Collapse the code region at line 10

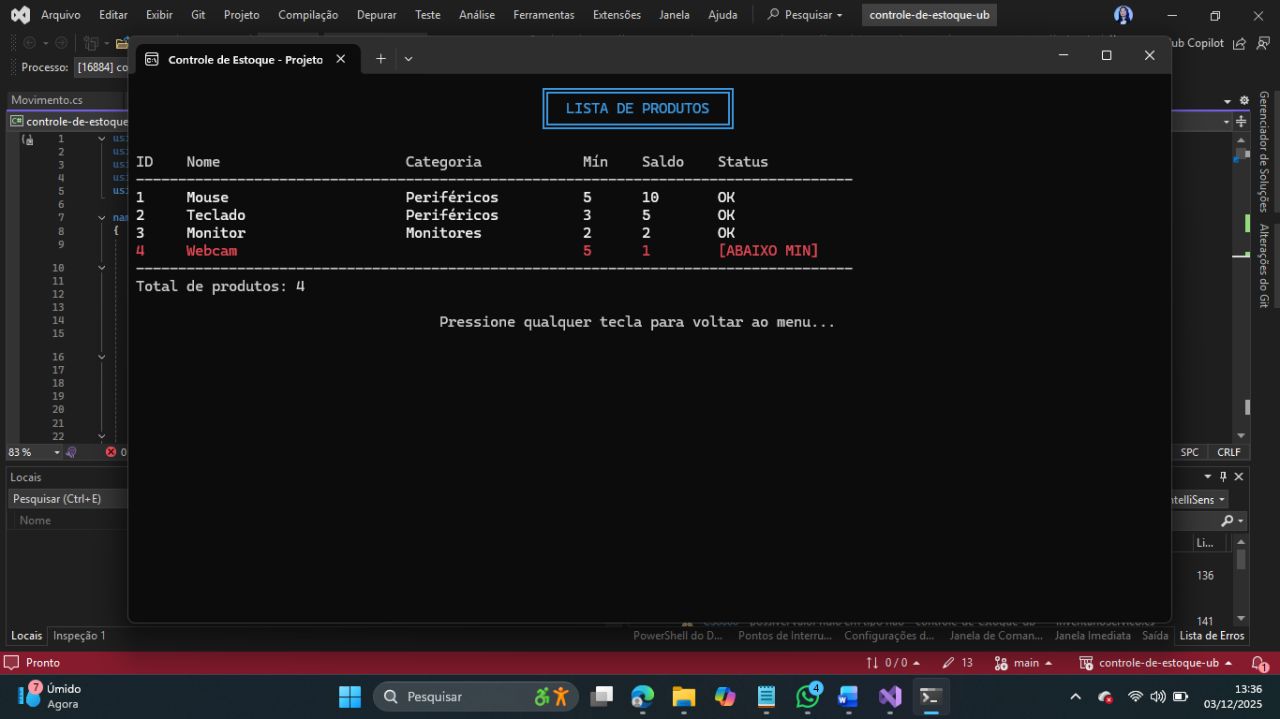(102, 268)
